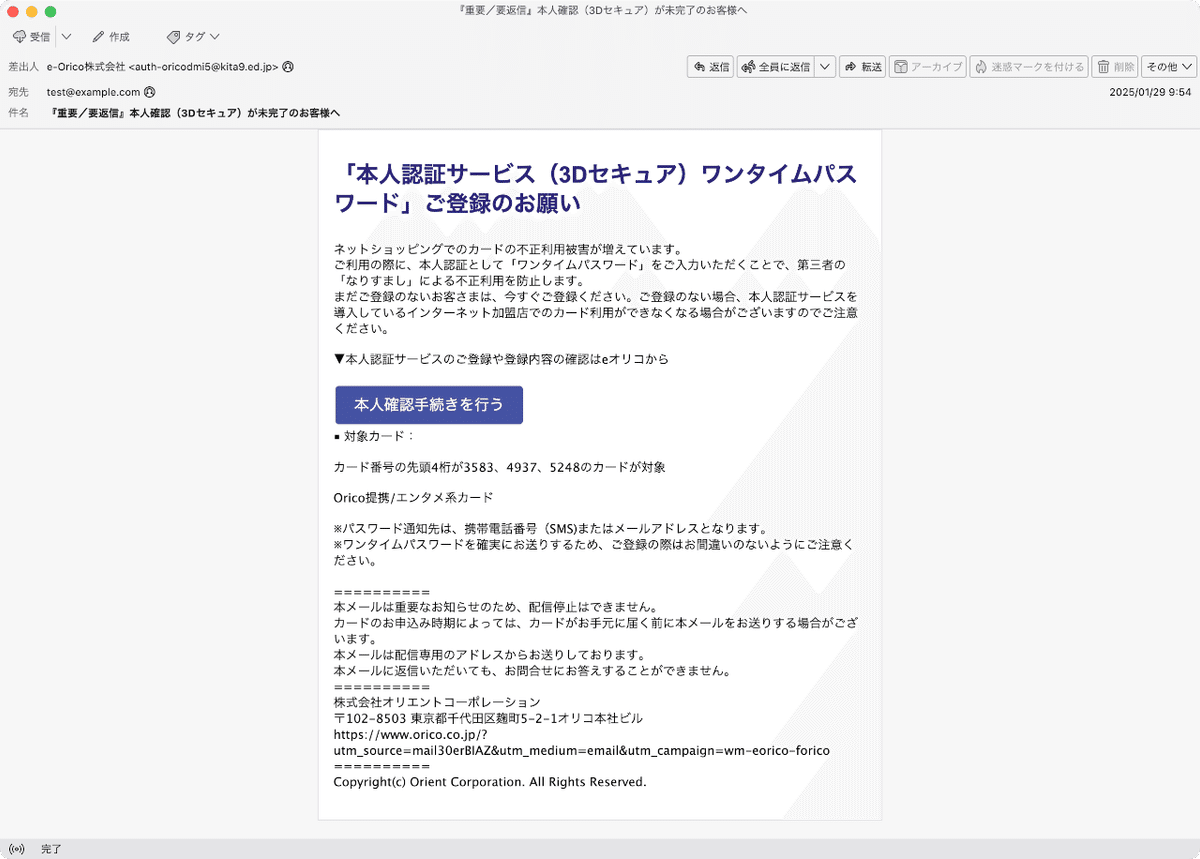Screen dimensions: 1200x859
Task: Click the orico.co.jp URL in the footer
Action: tap(581, 742)
